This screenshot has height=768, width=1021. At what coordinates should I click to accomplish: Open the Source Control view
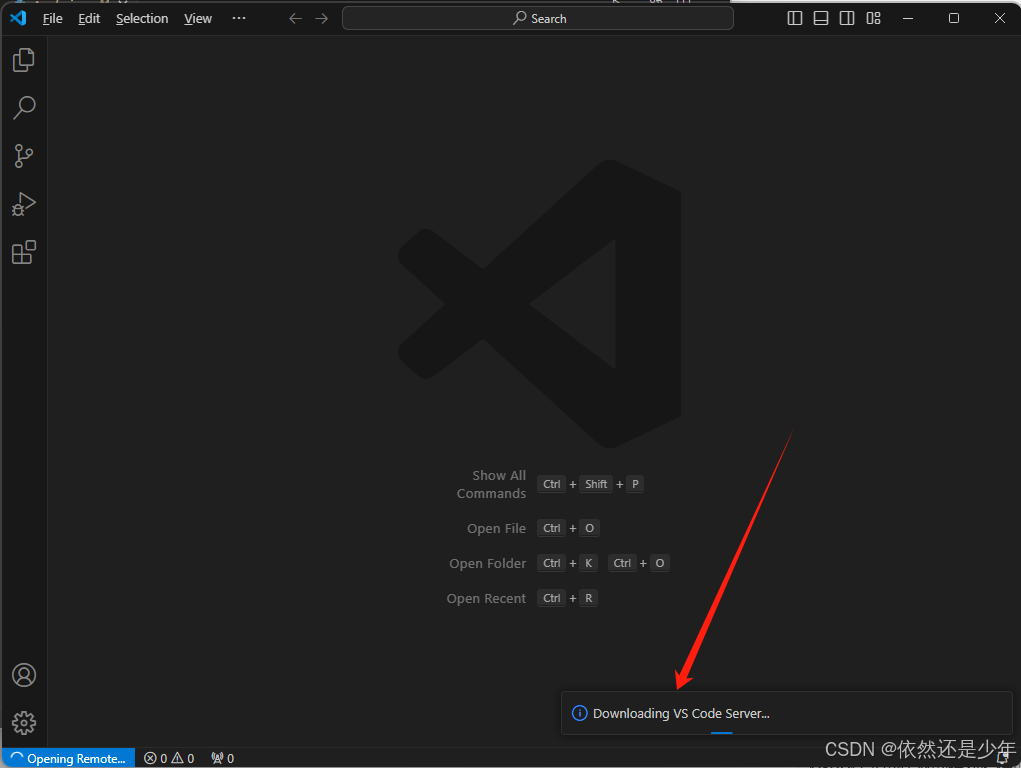pos(23,156)
